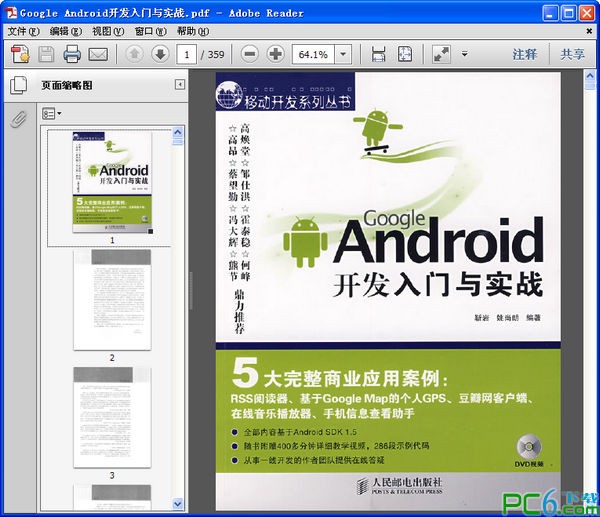Screen dimensions: 600x517
Task: Zoom out with the minus button
Action: point(250,54)
